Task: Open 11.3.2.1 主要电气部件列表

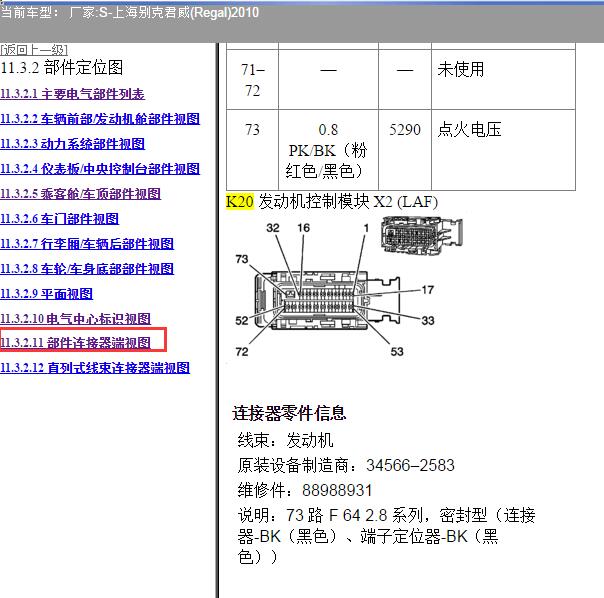Action: click(x=72, y=94)
